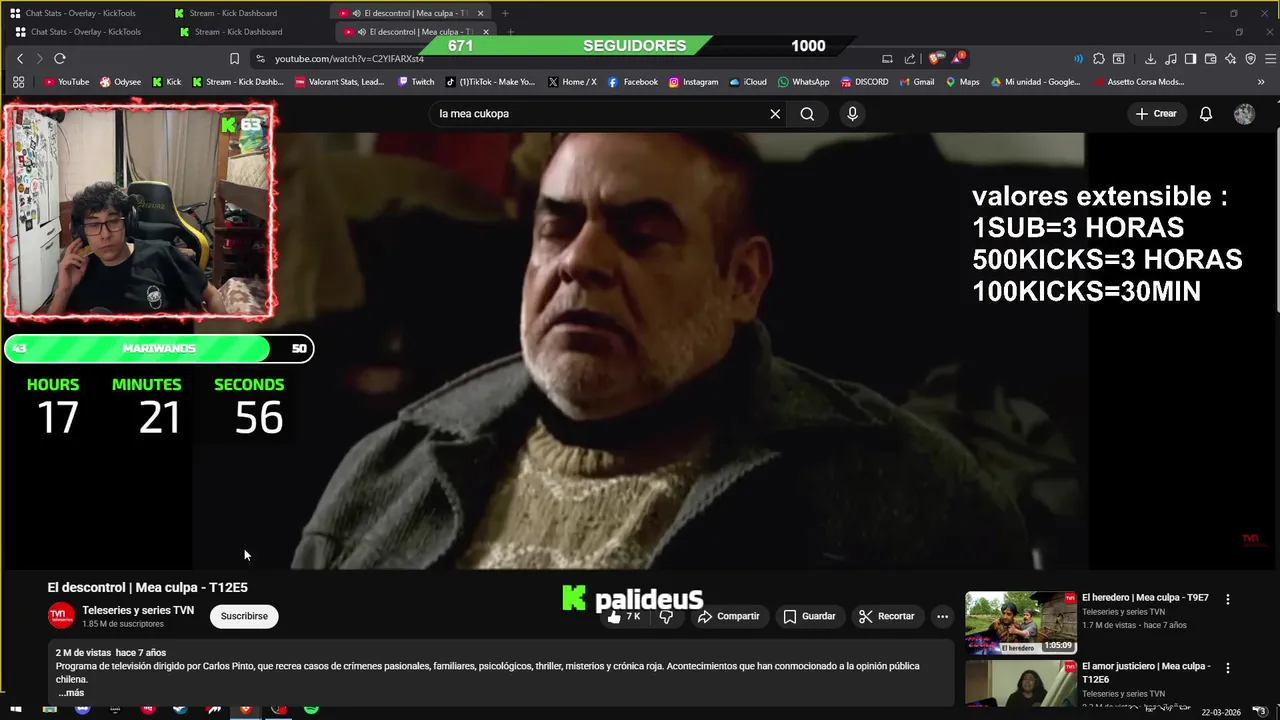This screenshot has height=720, width=1280.
Task: Open options menu for El amor justiciero video
Action: pyautogui.click(x=1228, y=667)
